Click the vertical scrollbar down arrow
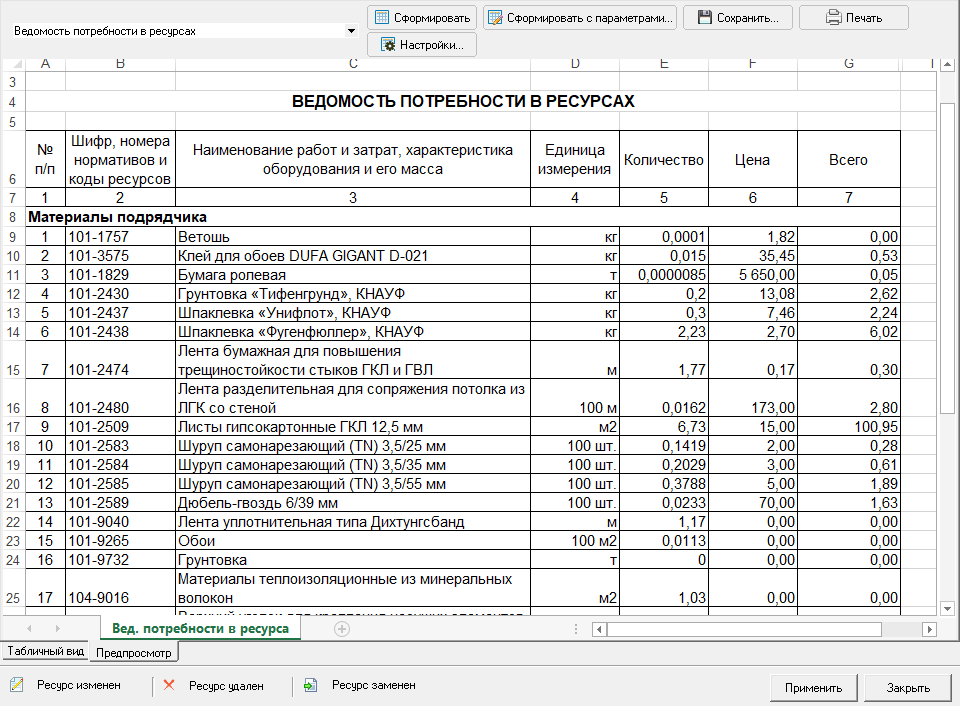The image size is (960, 706). point(947,609)
